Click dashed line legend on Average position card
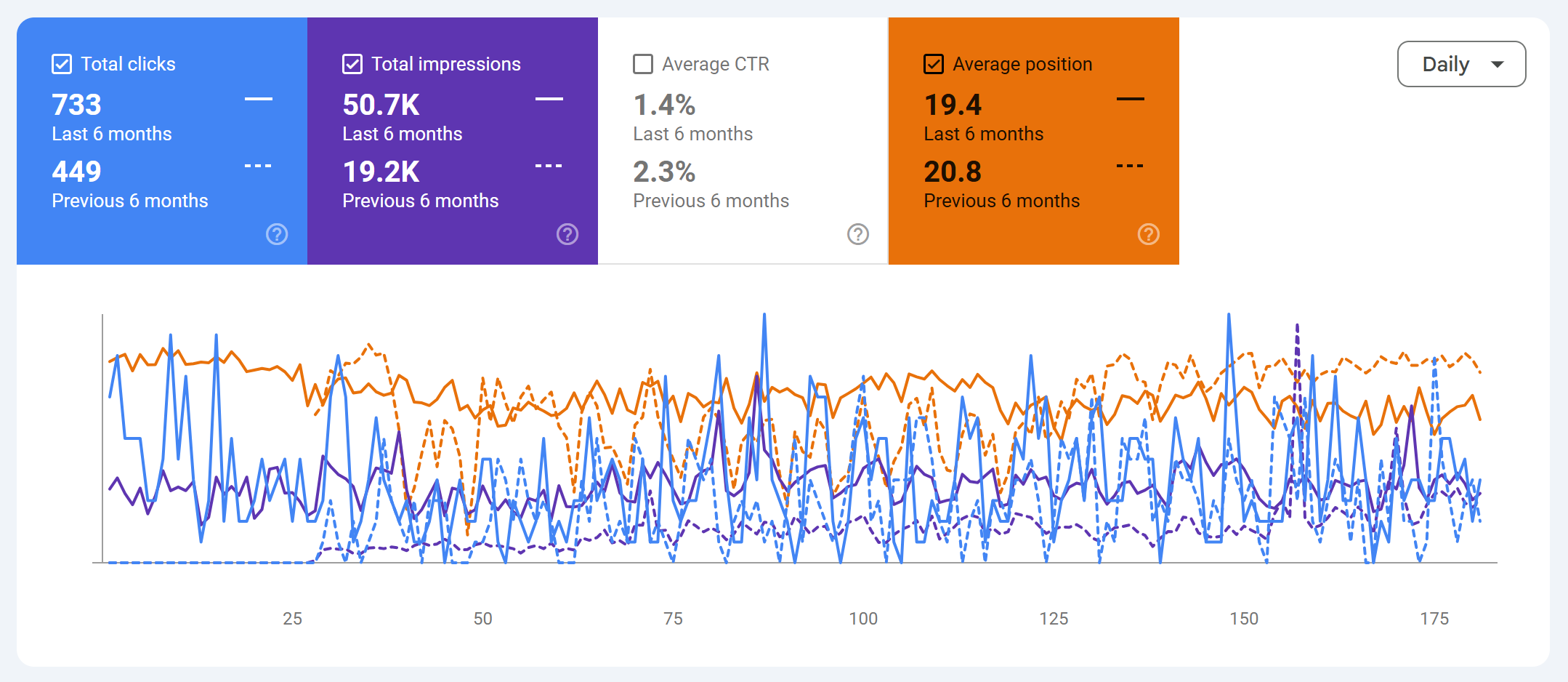This screenshot has height=682, width=1568. click(1131, 166)
